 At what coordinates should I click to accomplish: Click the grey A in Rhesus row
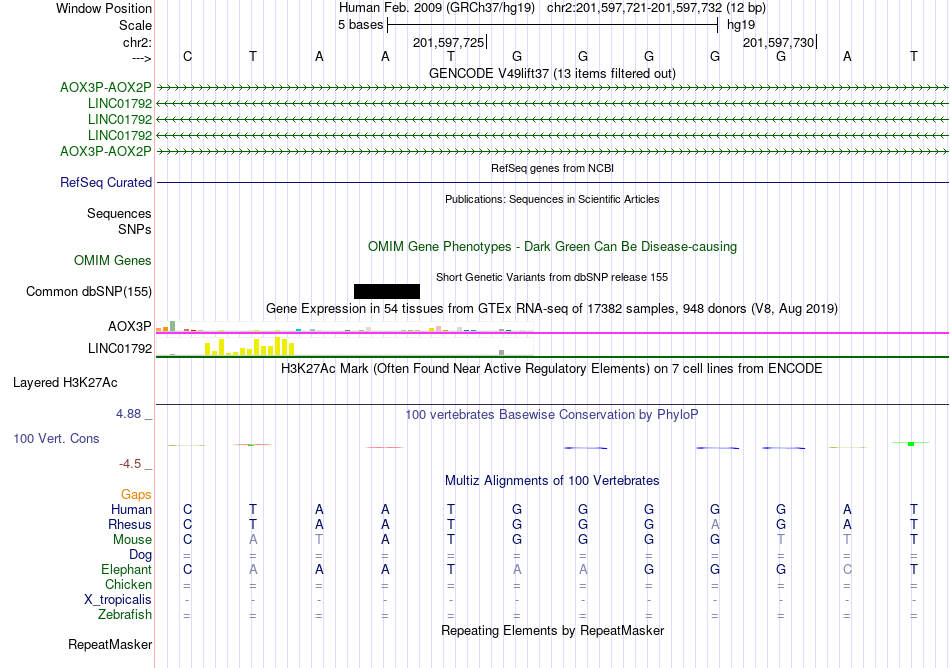click(715, 524)
